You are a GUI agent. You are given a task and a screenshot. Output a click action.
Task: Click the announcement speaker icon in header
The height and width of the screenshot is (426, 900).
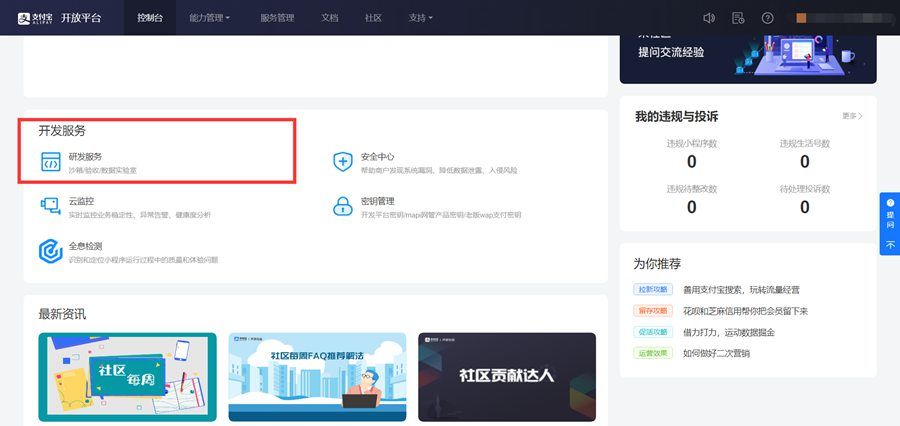(x=709, y=18)
